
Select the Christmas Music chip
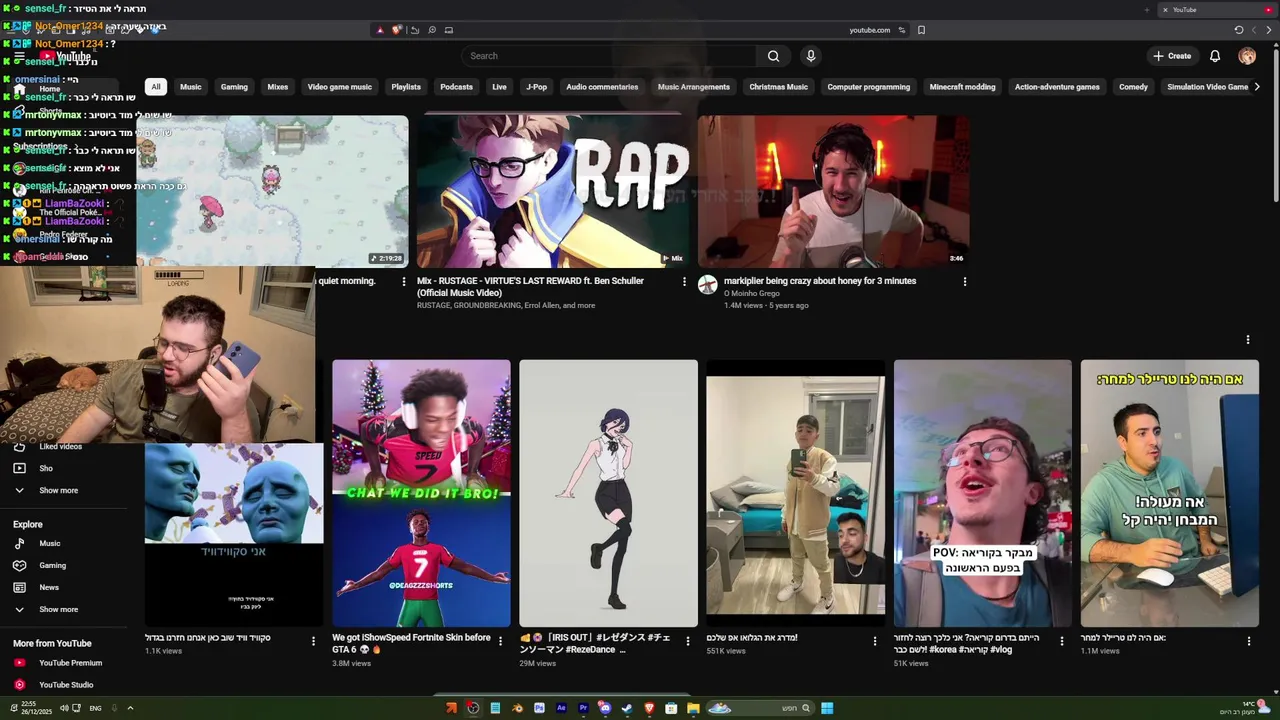click(x=778, y=87)
